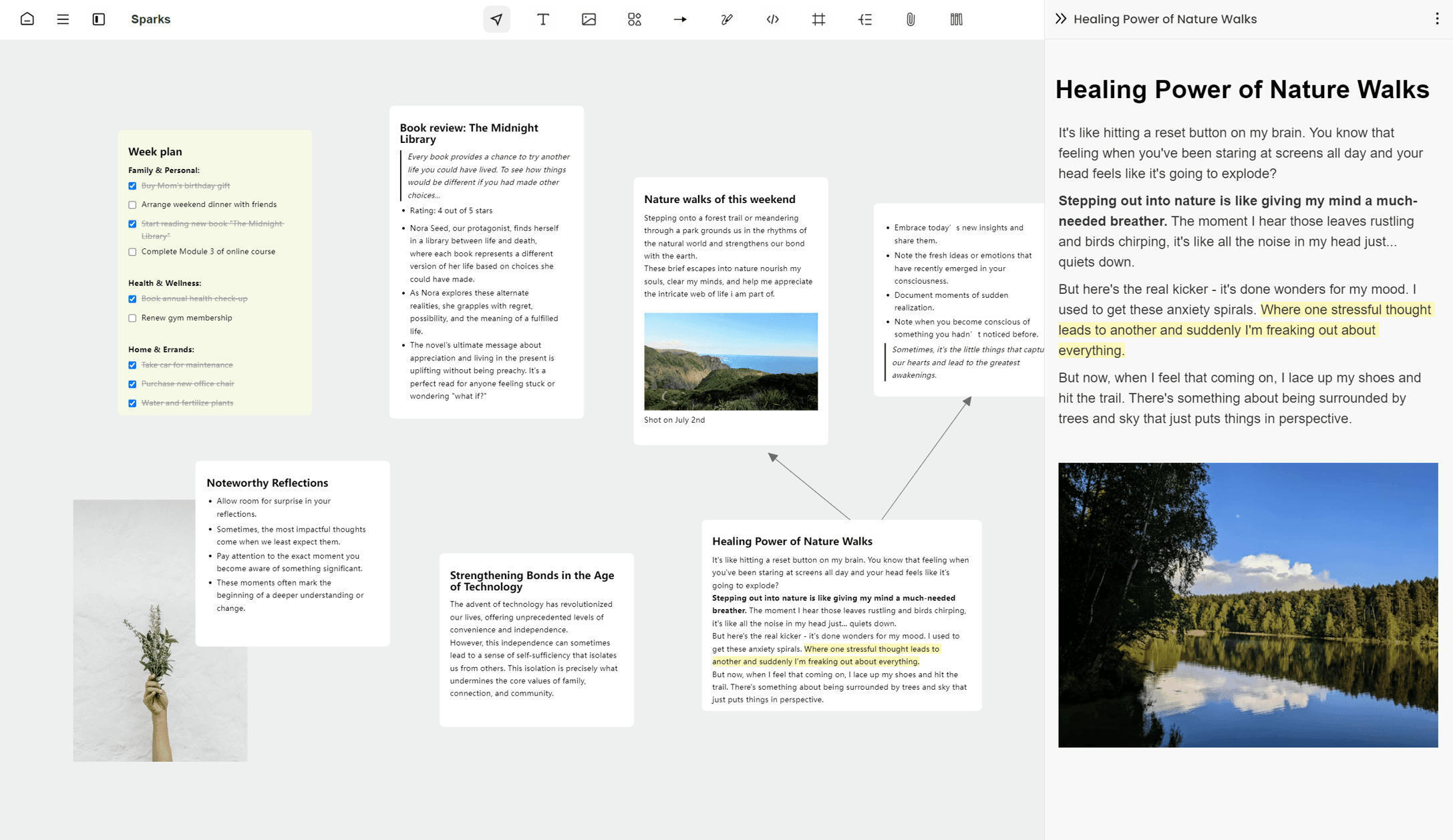
Task: Open the image insertion tool
Action: [589, 19]
